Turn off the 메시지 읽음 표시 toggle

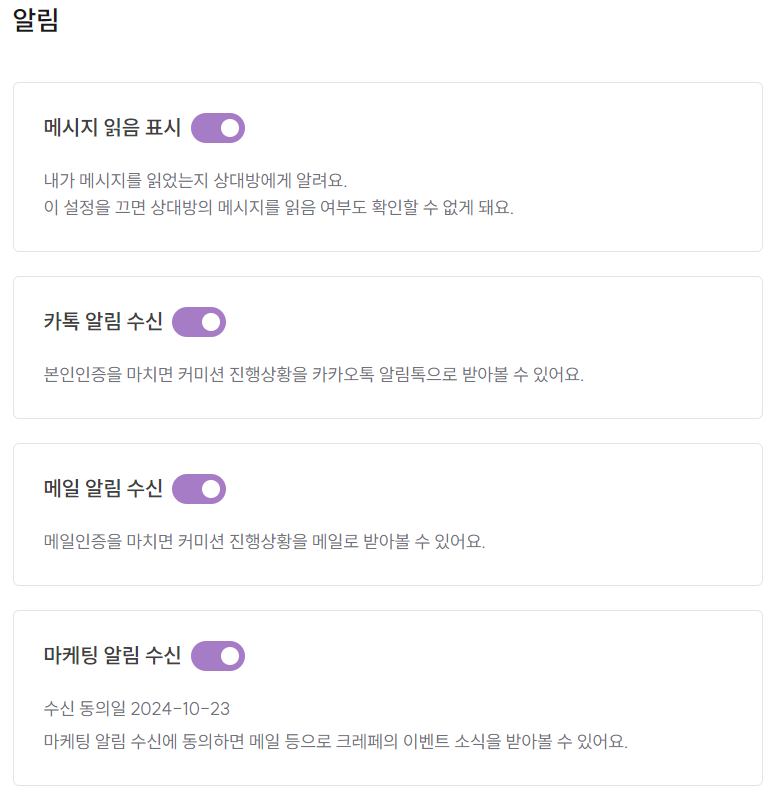point(217,128)
